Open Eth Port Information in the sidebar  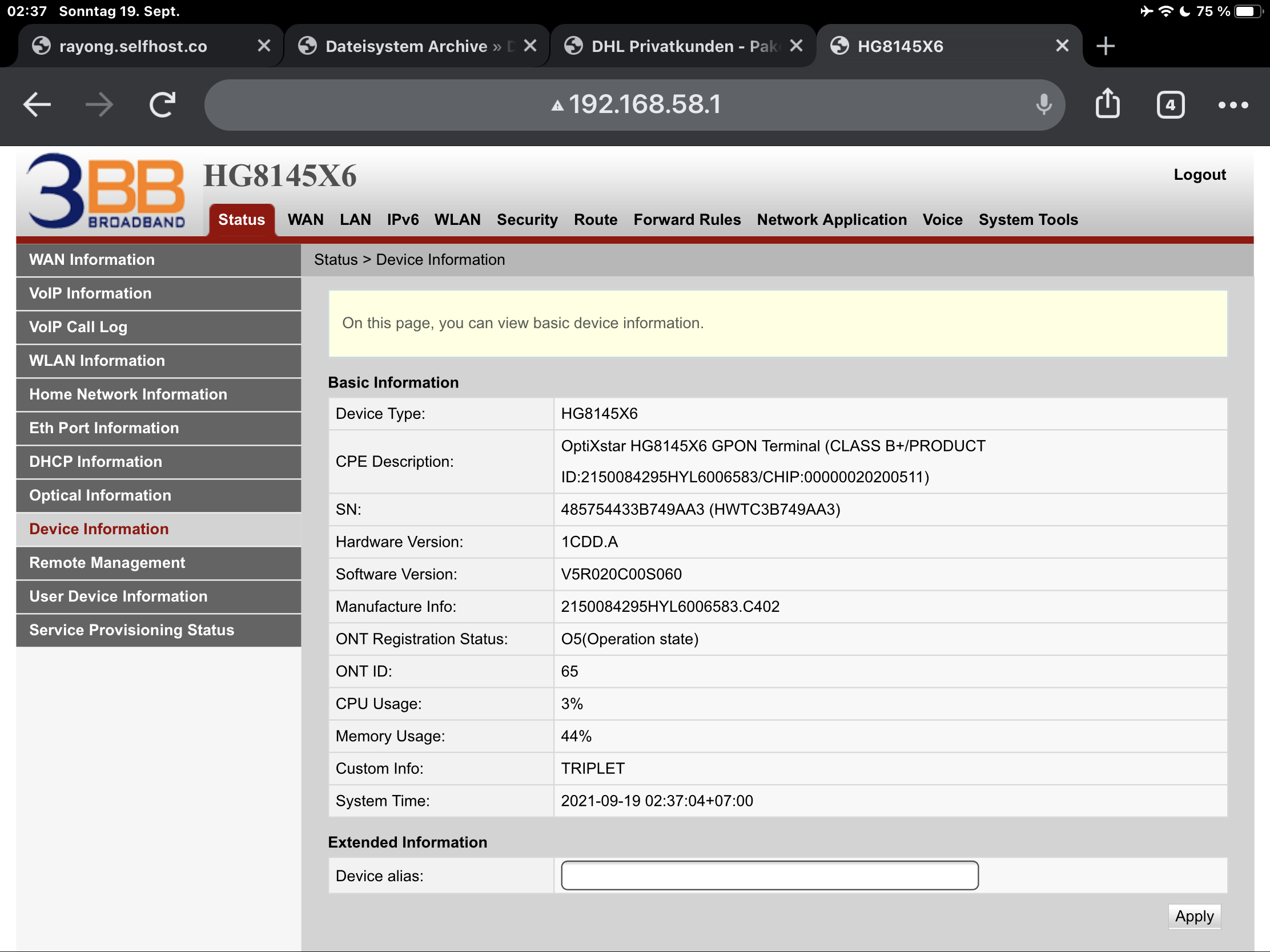pyautogui.click(x=158, y=428)
